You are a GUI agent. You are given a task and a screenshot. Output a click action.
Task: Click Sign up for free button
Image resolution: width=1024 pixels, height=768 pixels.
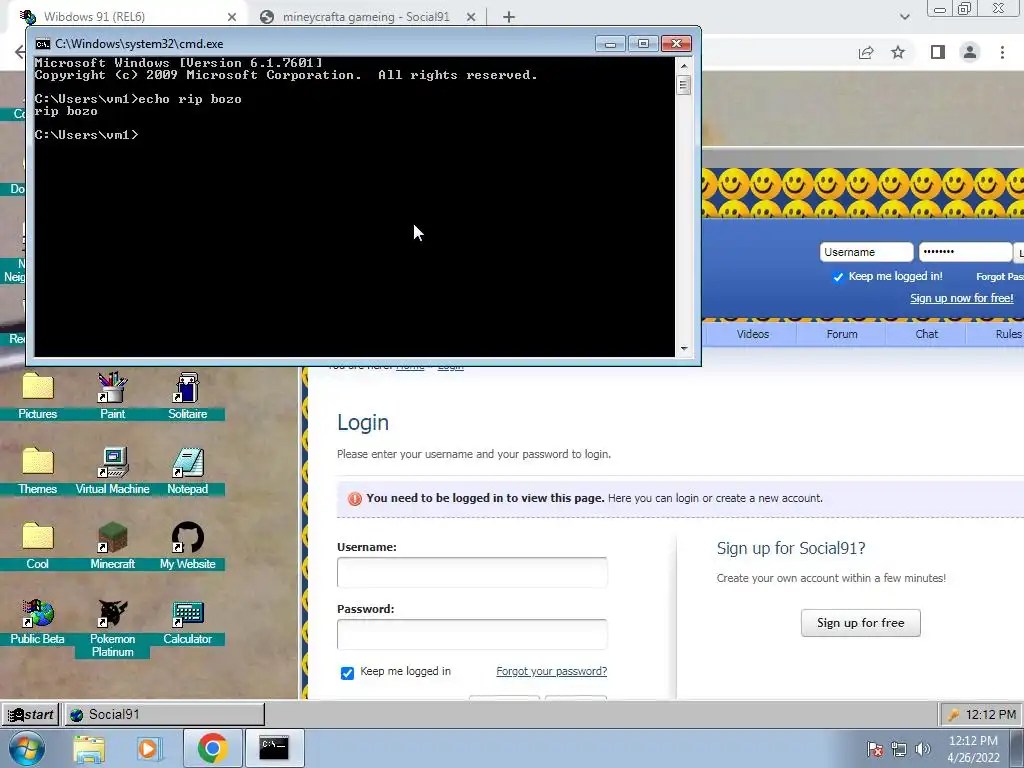point(861,623)
